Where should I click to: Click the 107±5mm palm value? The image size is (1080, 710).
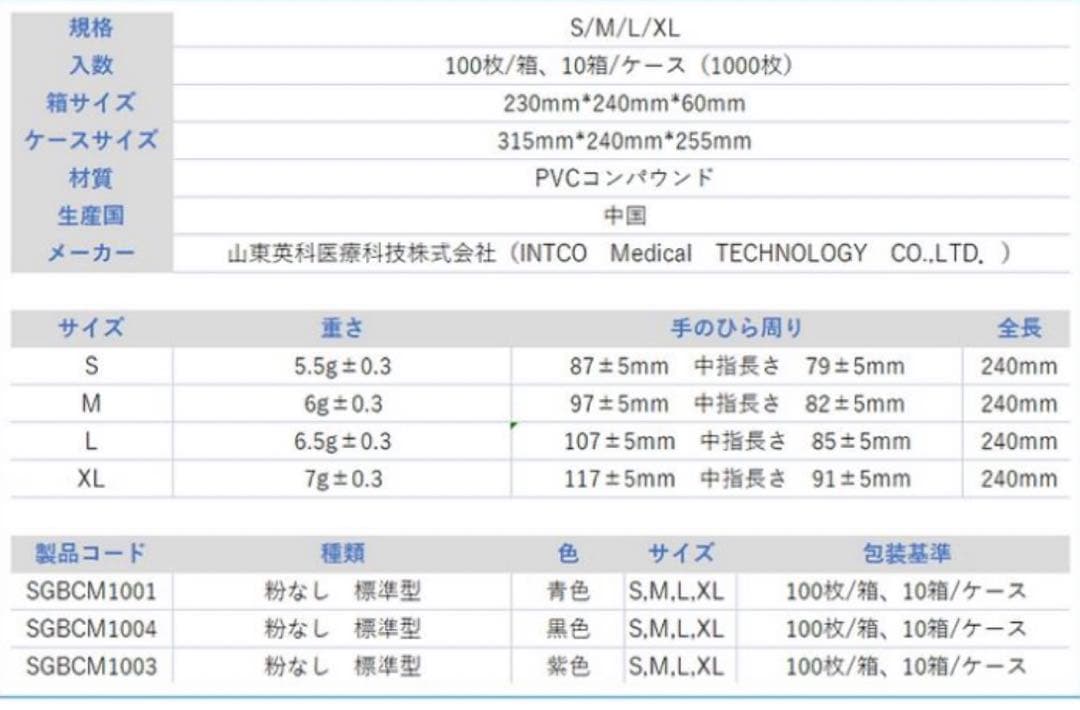click(619, 441)
